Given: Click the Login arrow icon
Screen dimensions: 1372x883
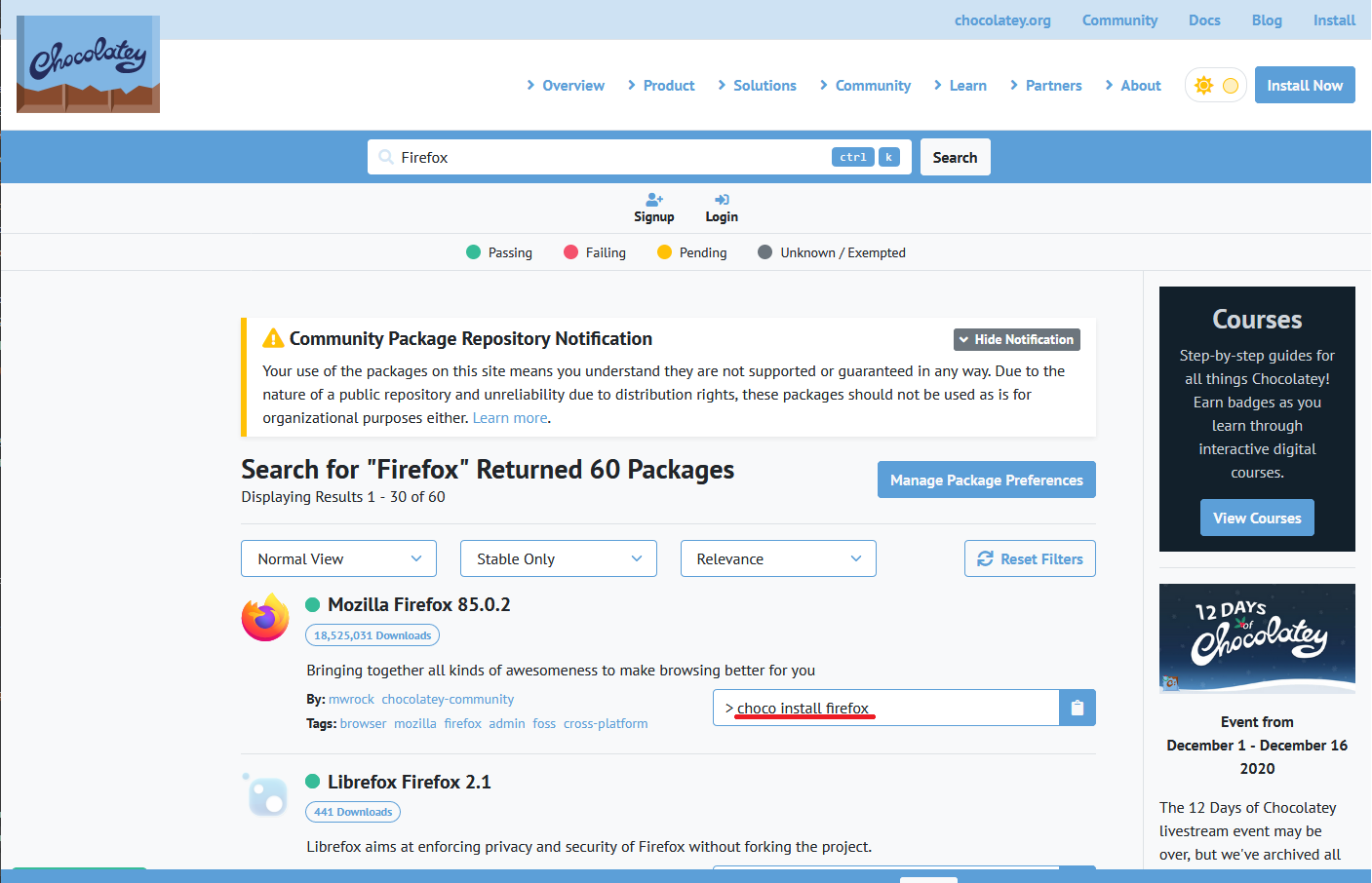Looking at the screenshot, I should click(x=722, y=200).
